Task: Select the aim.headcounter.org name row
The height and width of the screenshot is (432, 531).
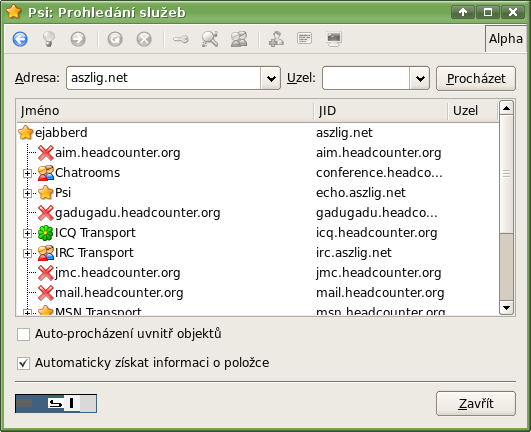Action: click(x=118, y=153)
